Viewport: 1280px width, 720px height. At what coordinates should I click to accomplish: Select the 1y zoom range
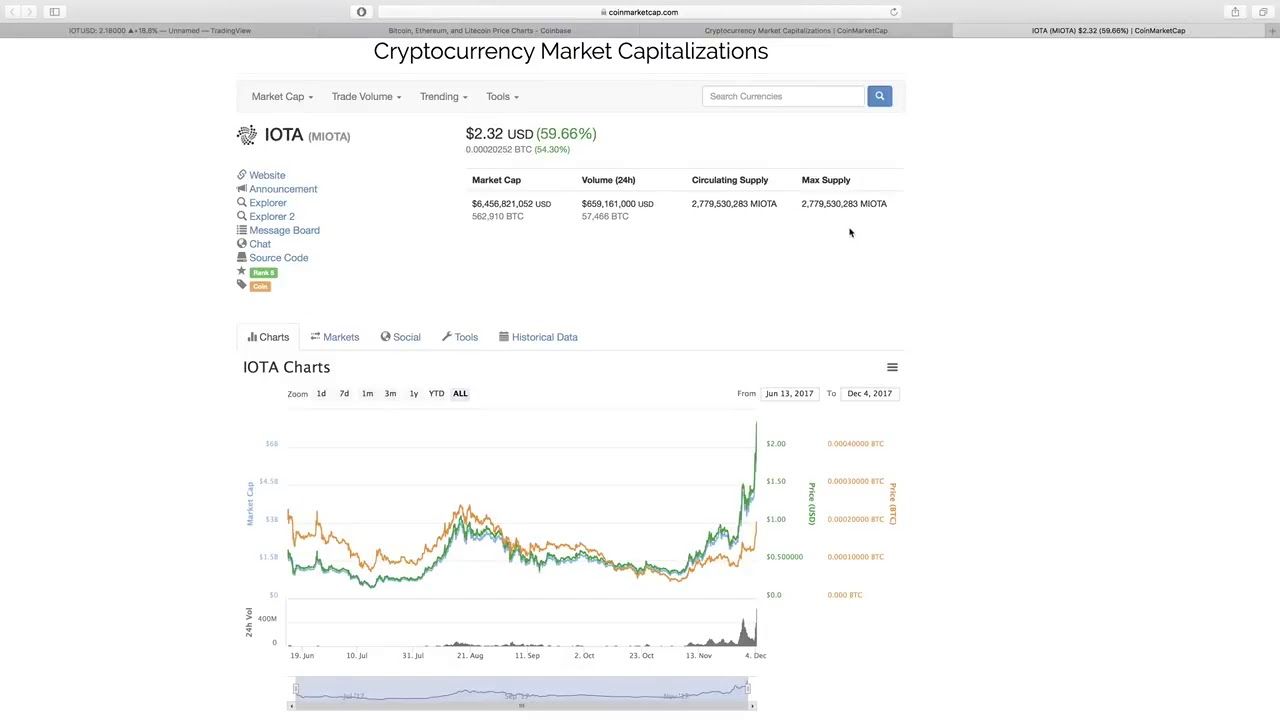[x=413, y=393]
